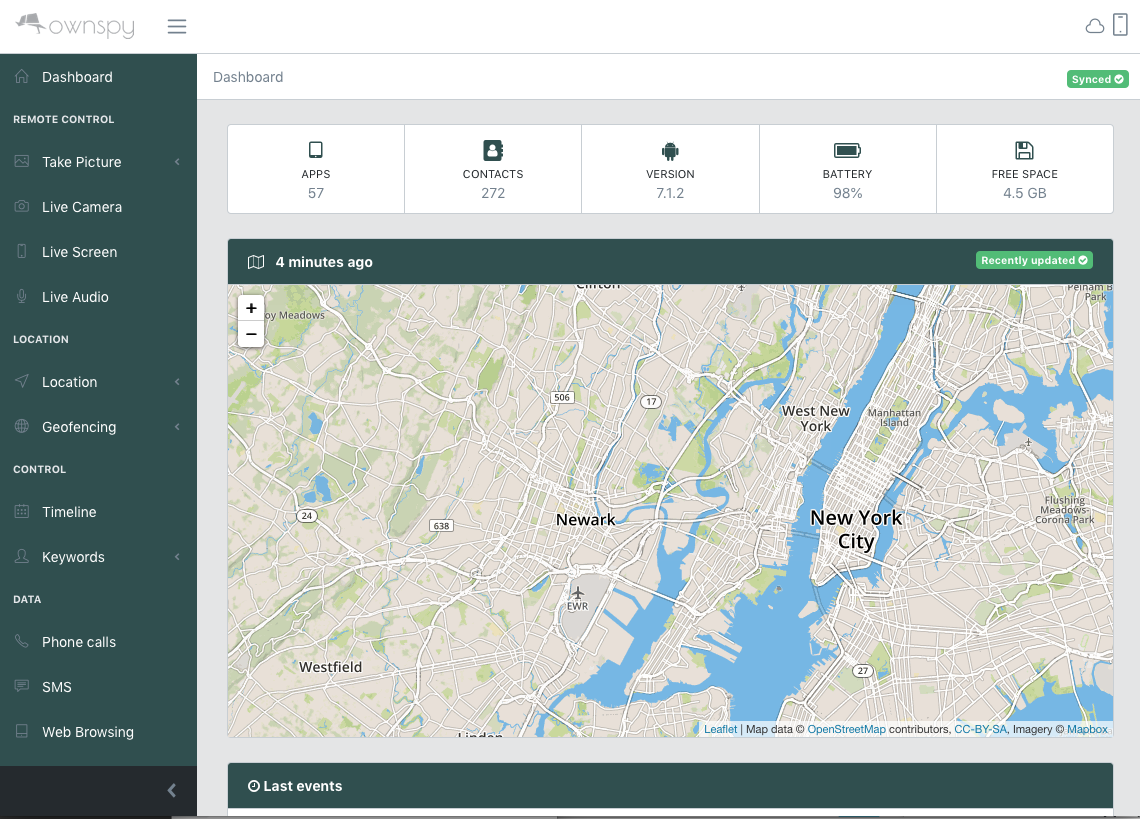Zoom in on the map
Viewport: 1140px width, 819px height.
pos(251,308)
